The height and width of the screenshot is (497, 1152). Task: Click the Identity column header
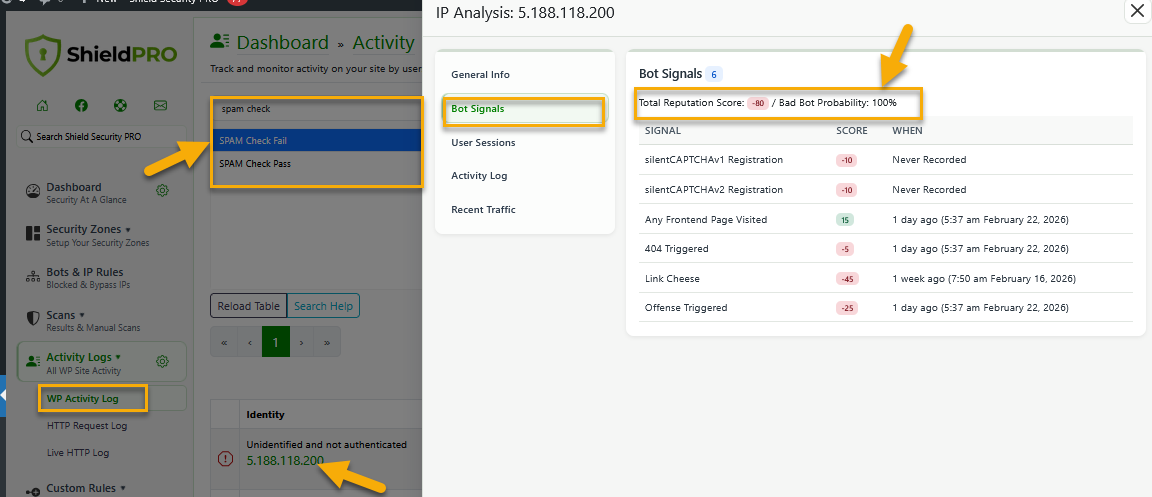tap(265, 415)
